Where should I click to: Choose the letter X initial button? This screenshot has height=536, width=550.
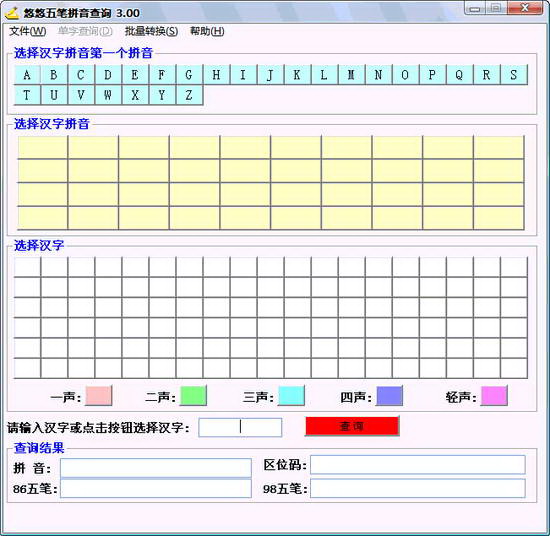135,95
